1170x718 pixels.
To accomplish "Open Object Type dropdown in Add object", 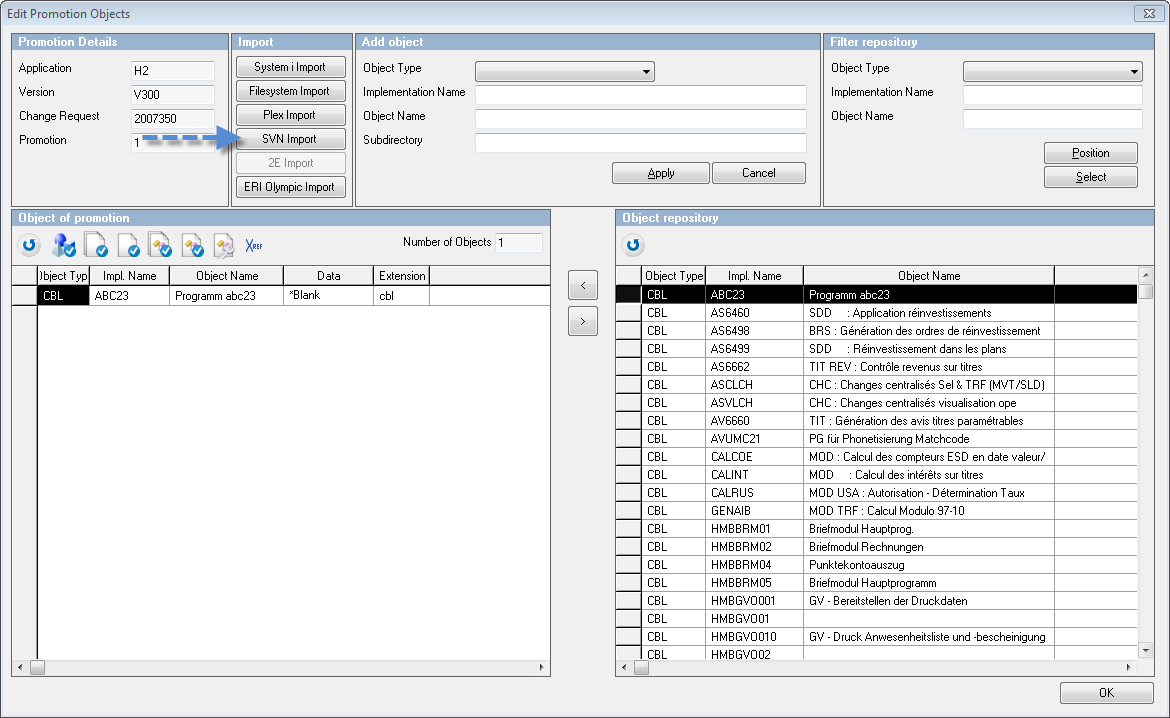I will point(565,71).
